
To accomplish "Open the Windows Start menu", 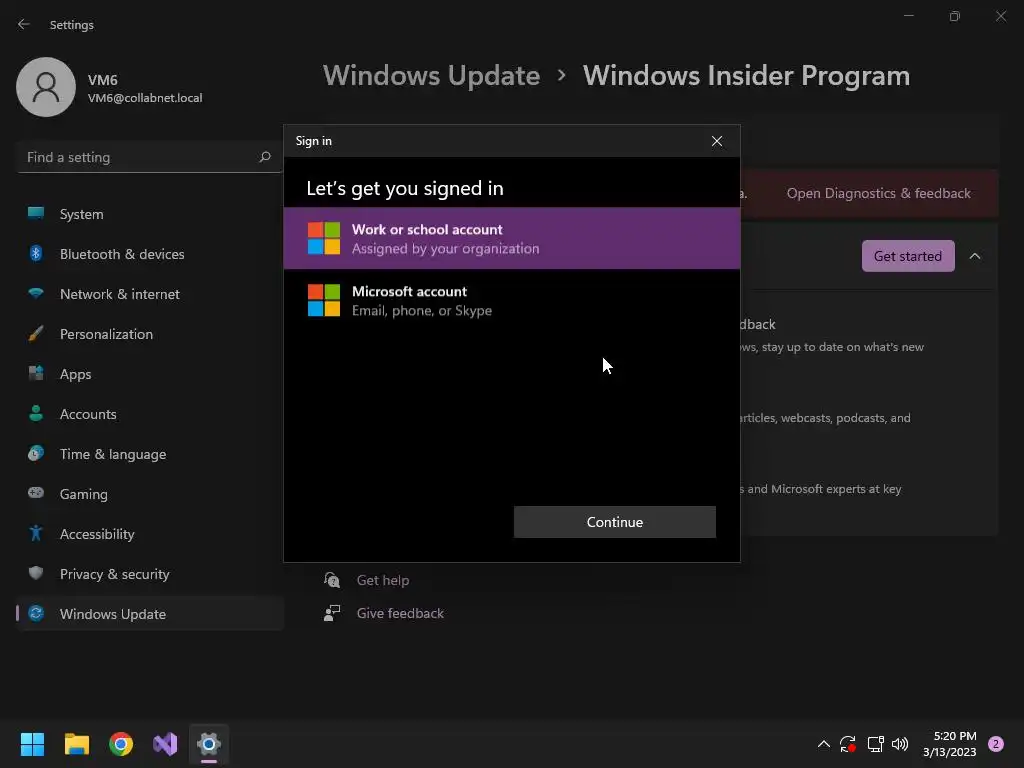I will [32, 744].
